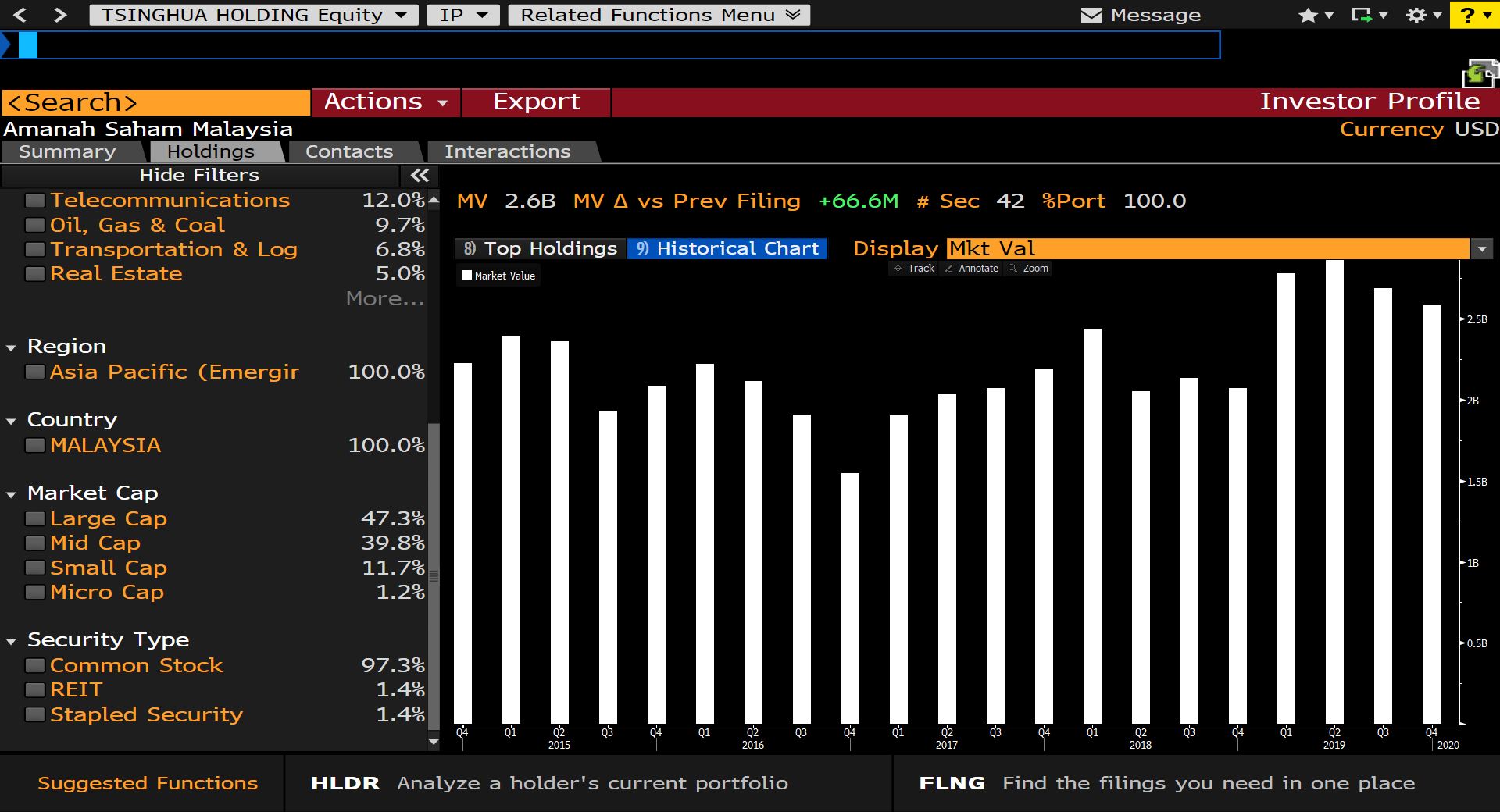
Task: Select the Historical Chart view
Action: click(727, 248)
